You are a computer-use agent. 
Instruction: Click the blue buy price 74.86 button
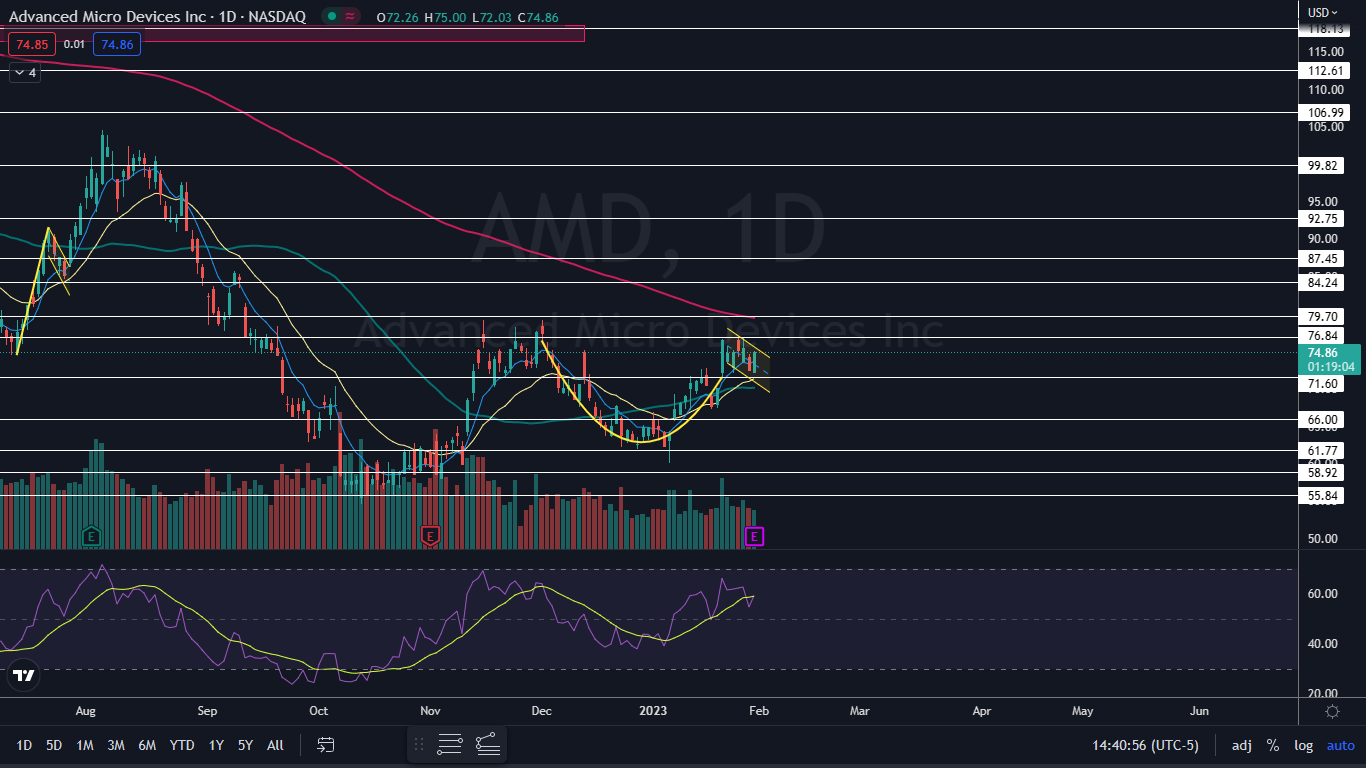117,44
